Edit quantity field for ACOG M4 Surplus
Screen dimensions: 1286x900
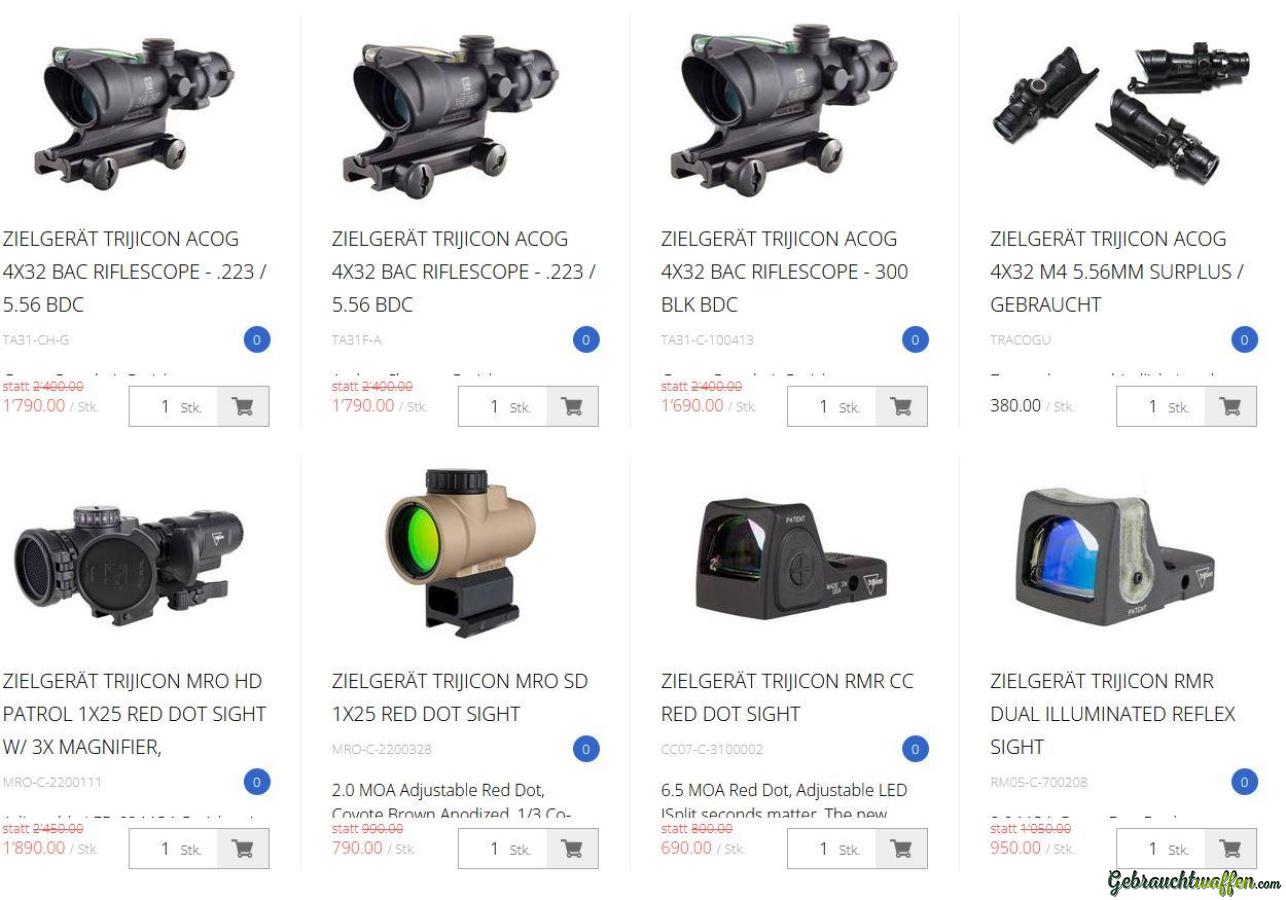pos(1161,406)
